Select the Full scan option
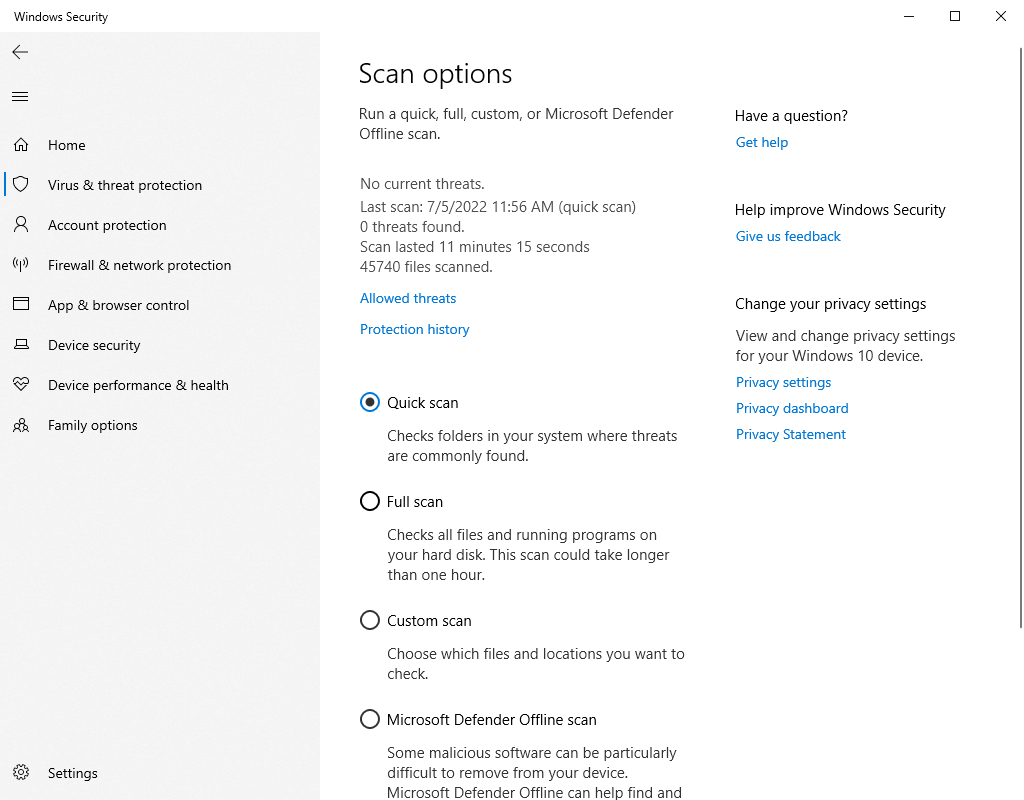 369,501
